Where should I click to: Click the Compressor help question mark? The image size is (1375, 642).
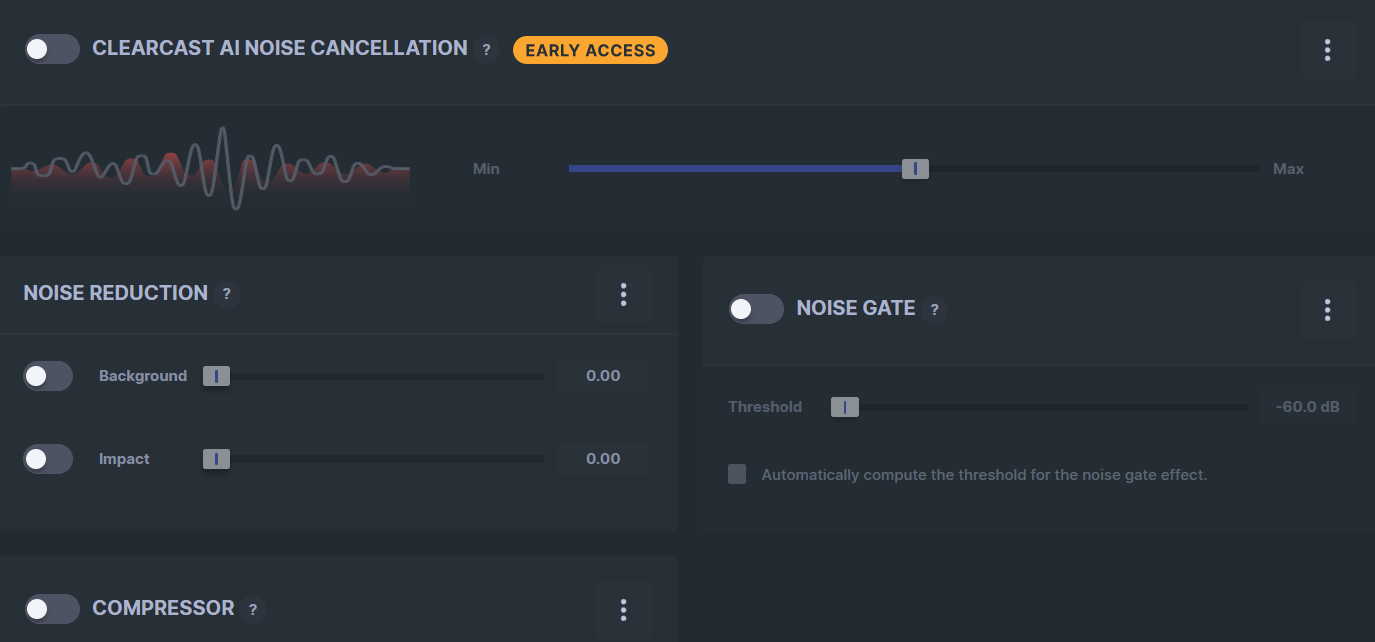[x=253, y=609]
